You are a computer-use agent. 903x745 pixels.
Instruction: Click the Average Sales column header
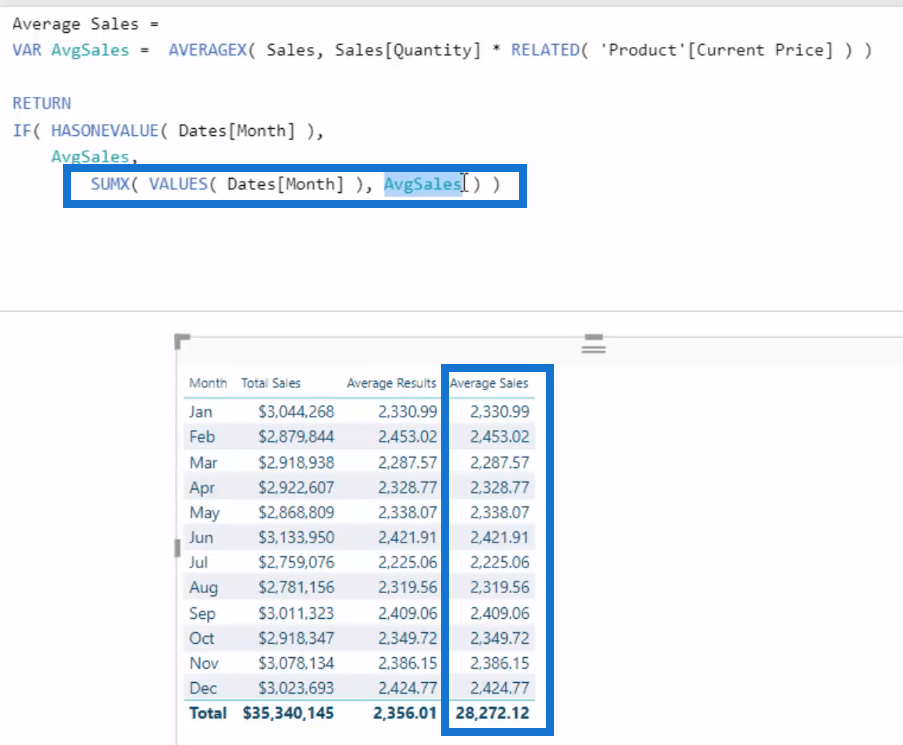click(x=489, y=383)
